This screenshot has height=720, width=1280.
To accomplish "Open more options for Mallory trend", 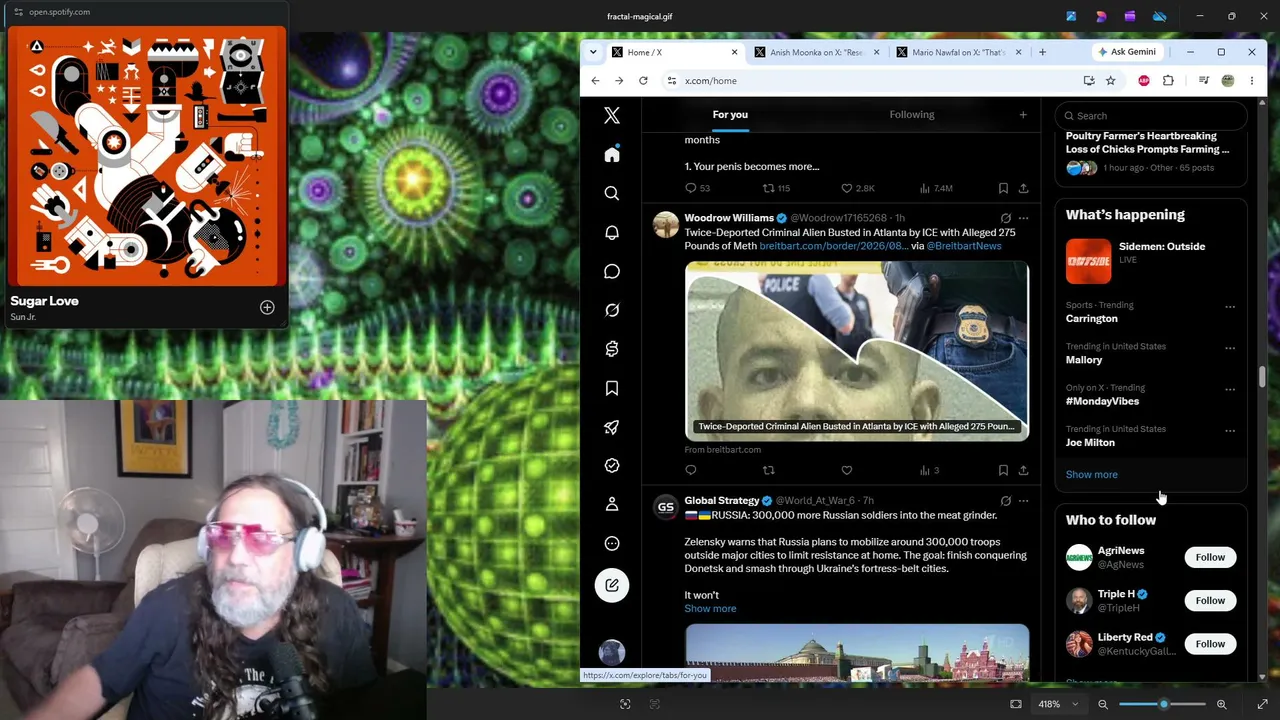I will [1230, 348].
